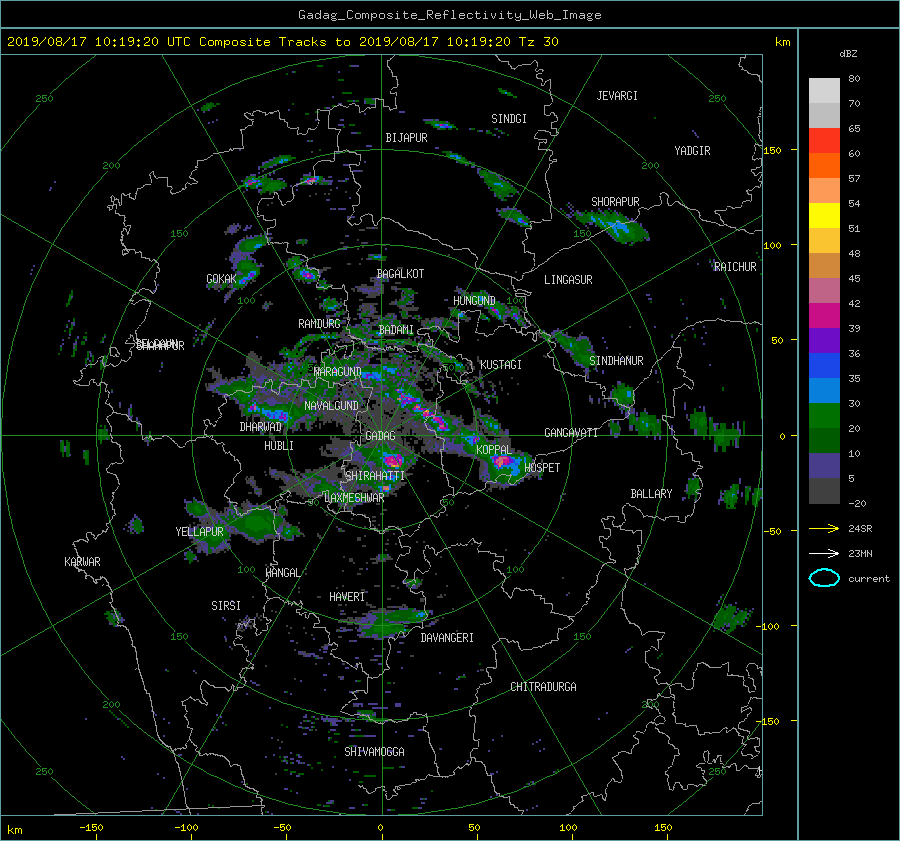Select the red 65 dBZ color swatch
This screenshot has height=841, width=900.
click(824, 140)
